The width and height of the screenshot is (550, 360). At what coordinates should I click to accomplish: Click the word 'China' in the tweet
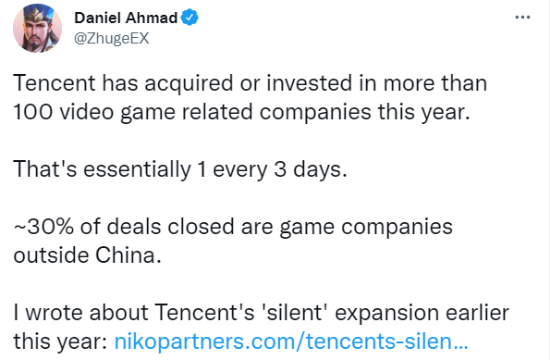[126, 255]
